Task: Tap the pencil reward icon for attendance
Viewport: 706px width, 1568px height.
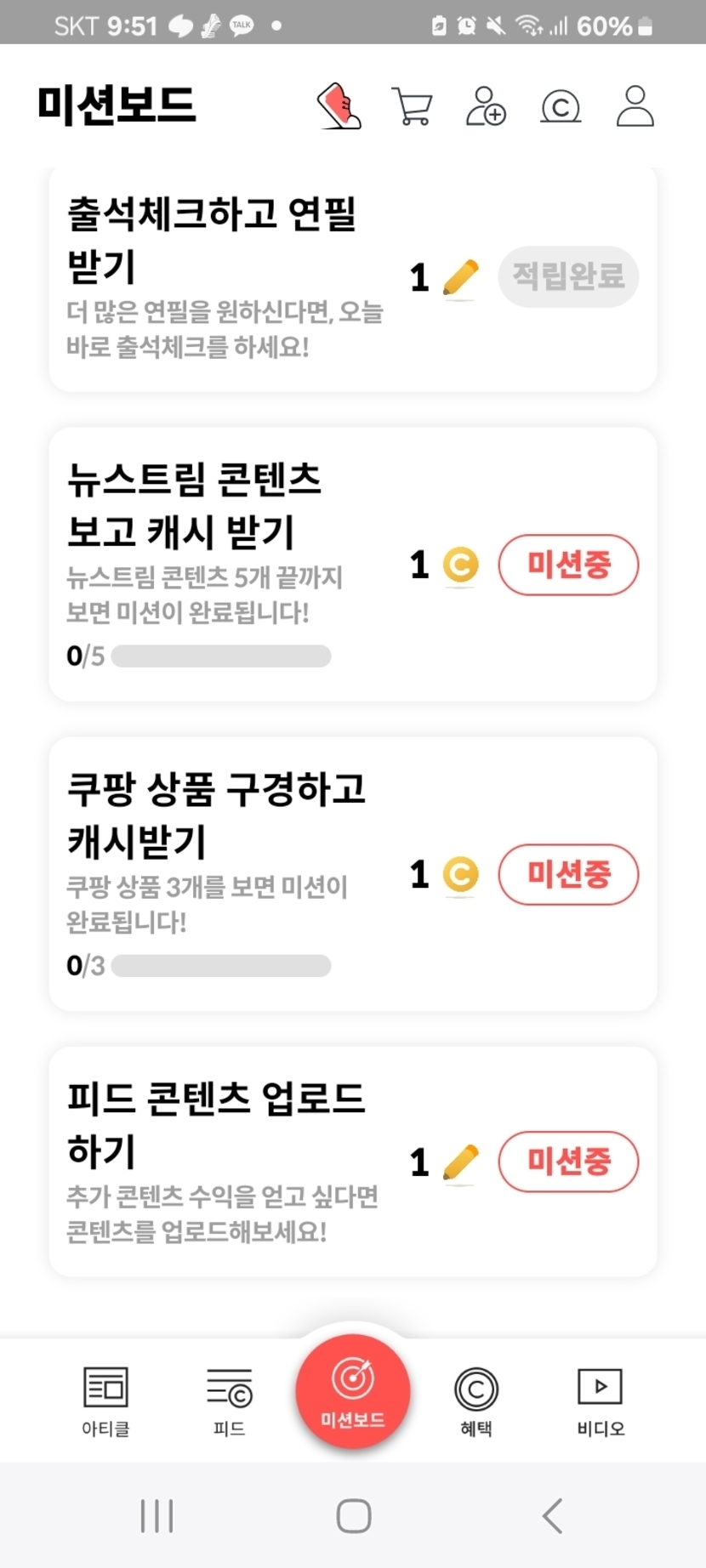Action: tap(461, 278)
